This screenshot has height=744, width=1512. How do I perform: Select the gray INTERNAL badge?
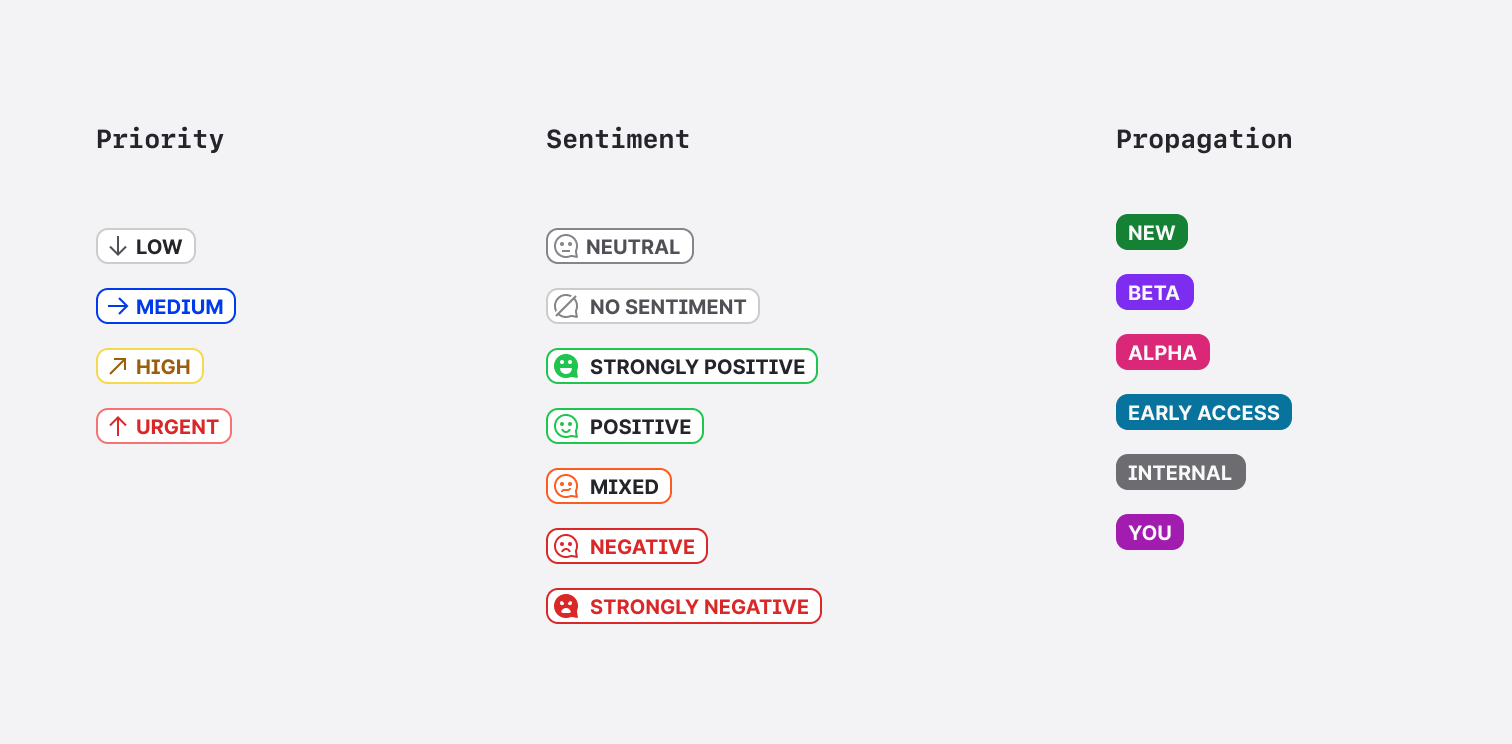click(x=1180, y=472)
